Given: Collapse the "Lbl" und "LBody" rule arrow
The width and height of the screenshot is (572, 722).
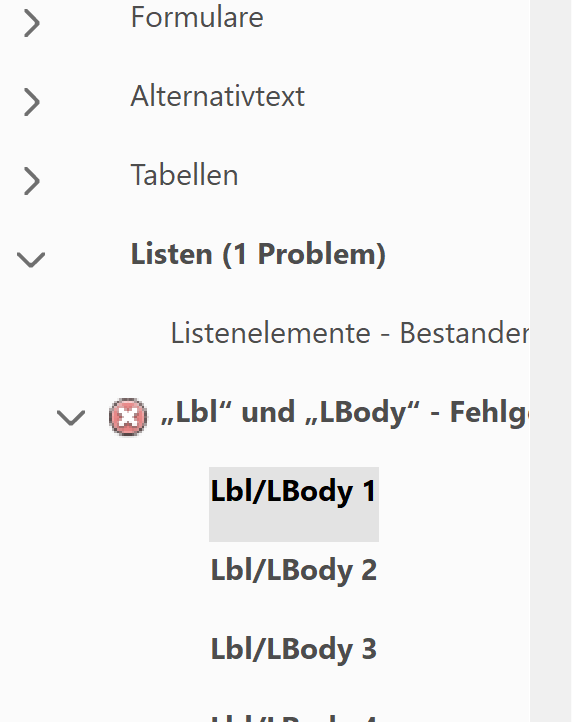Looking at the screenshot, I should coord(71,417).
